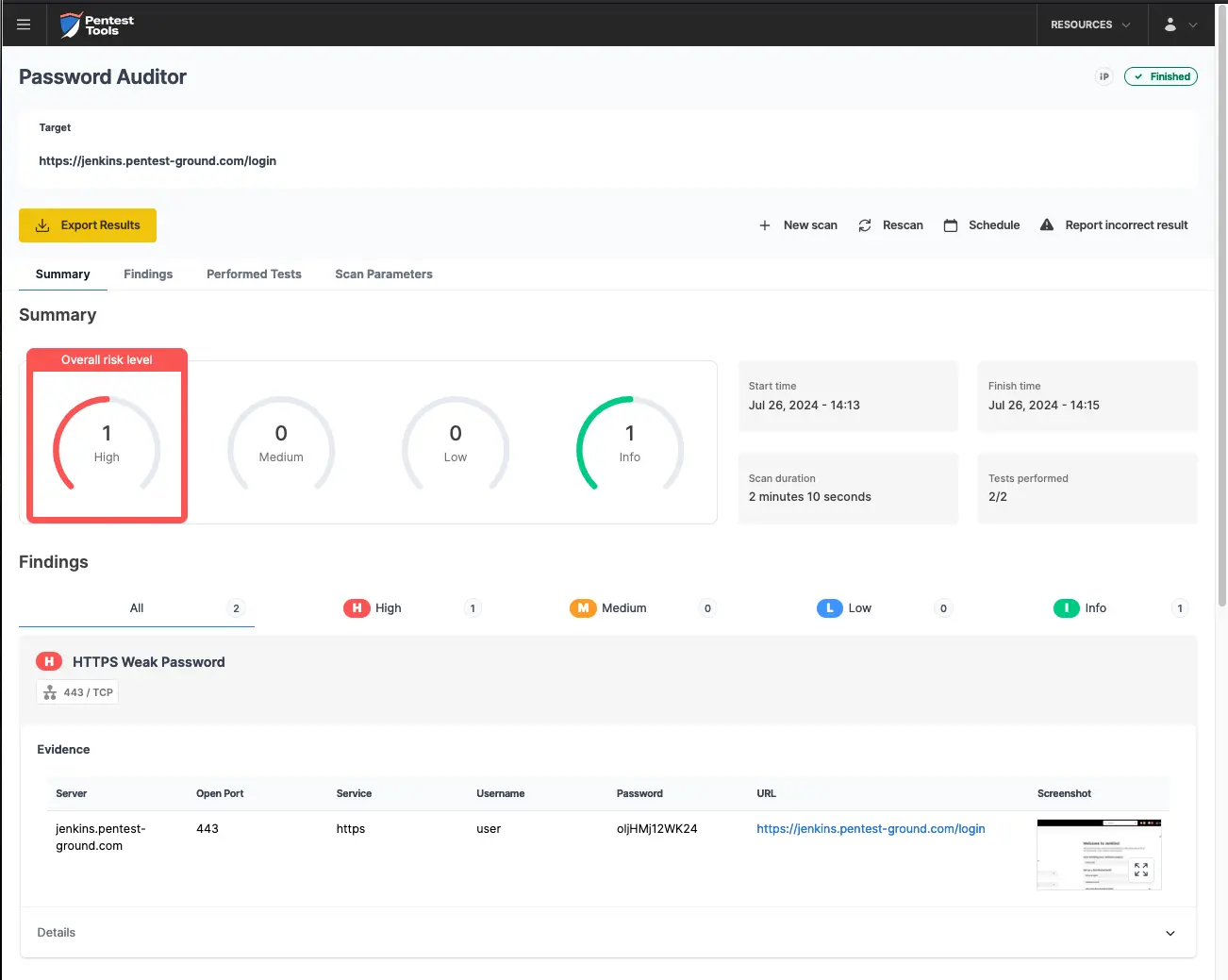Click the warning triangle icon
Viewport: 1228px width, 980px height.
point(1047,224)
